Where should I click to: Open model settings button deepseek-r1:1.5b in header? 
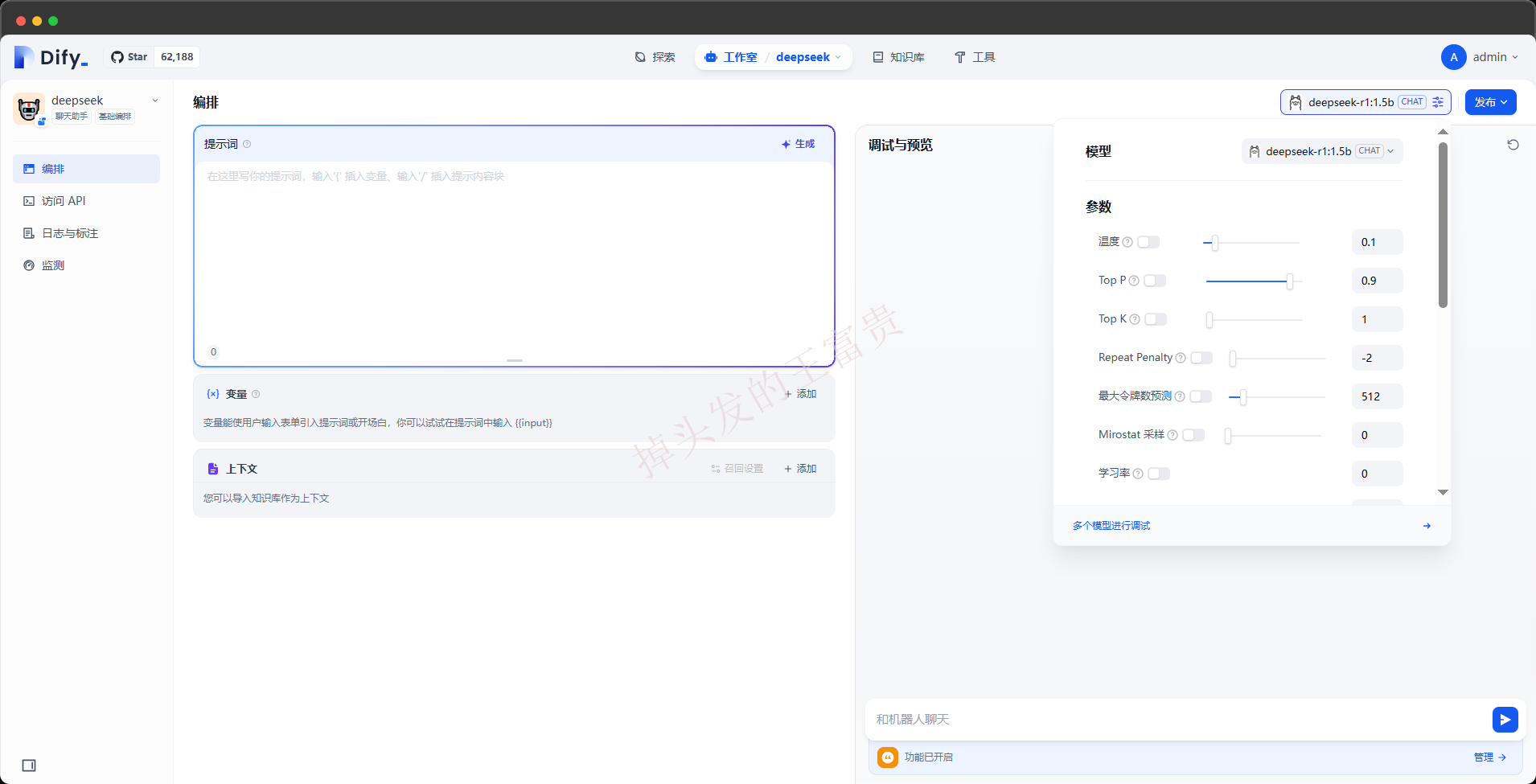pos(1366,102)
